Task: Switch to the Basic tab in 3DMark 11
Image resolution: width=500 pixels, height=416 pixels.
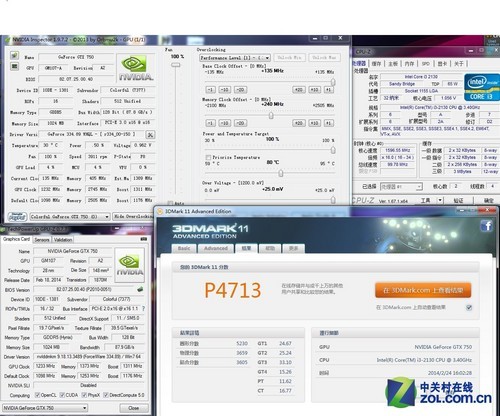Action: [184, 248]
